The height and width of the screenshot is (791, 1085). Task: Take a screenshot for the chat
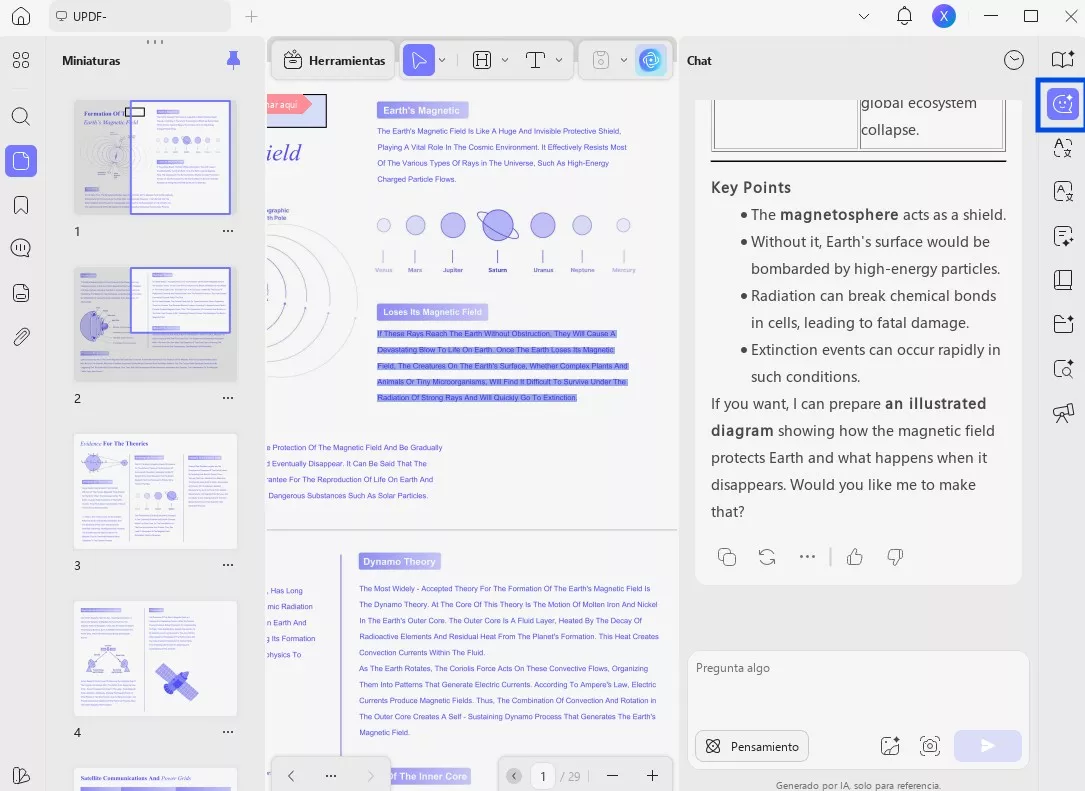pos(929,746)
